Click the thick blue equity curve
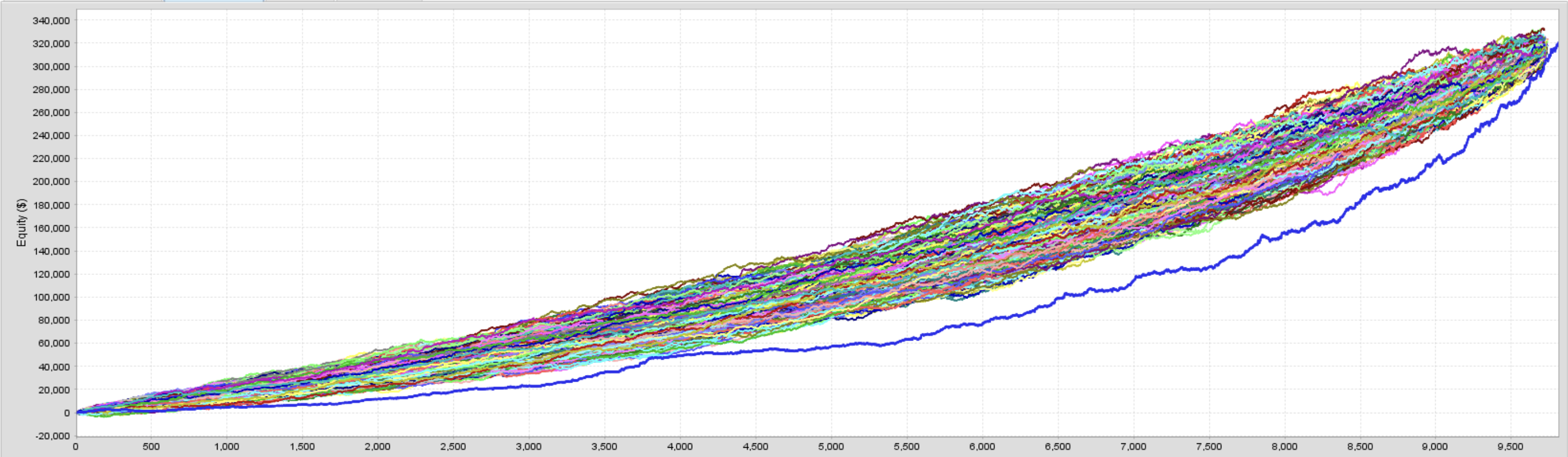 point(913,338)
